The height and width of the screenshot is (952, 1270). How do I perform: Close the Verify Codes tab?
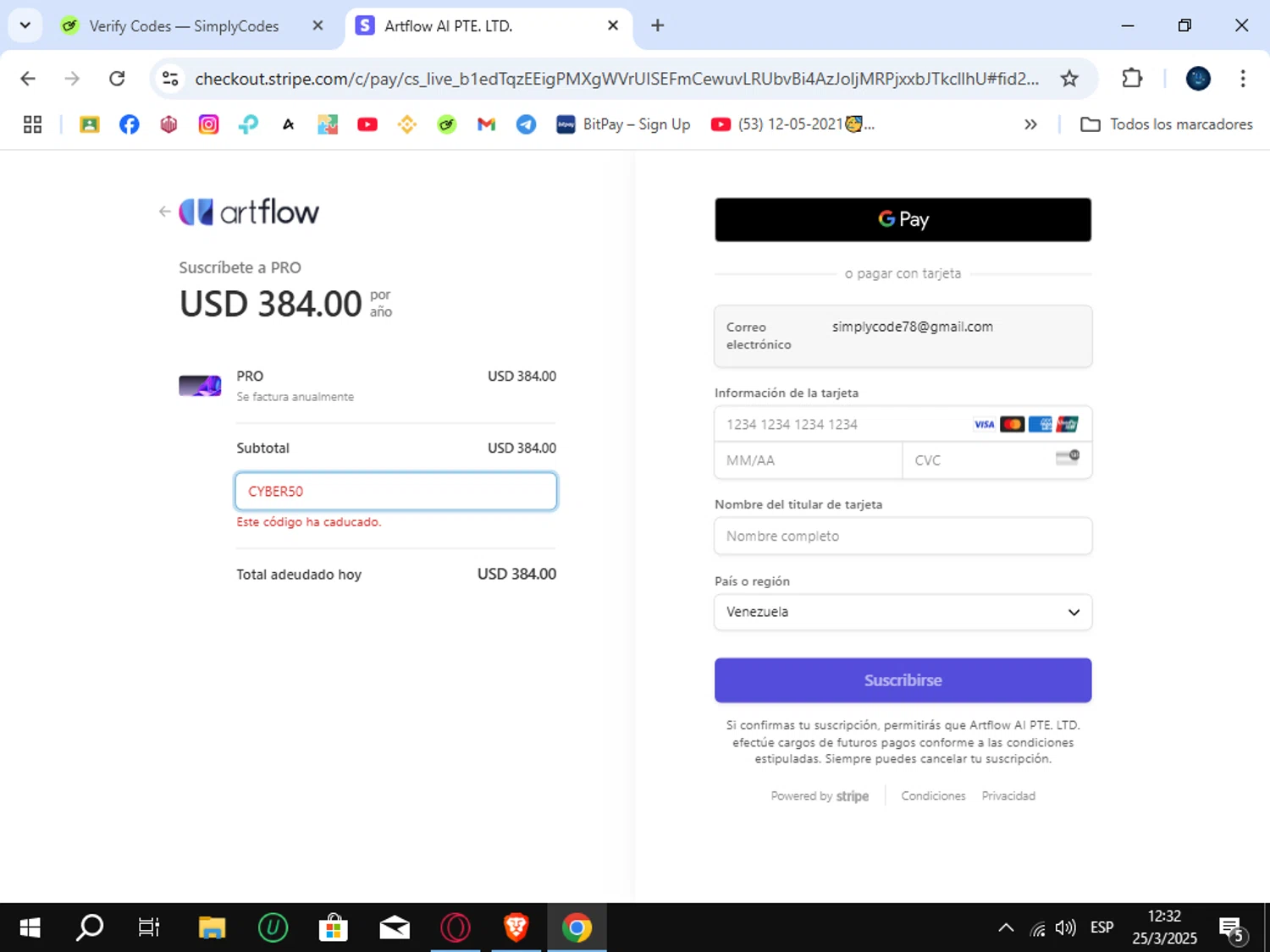click(318, 26)
